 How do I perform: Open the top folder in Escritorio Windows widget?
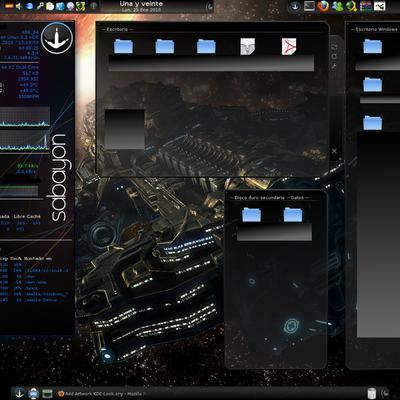pyautogui.click(x=372, y=46)
